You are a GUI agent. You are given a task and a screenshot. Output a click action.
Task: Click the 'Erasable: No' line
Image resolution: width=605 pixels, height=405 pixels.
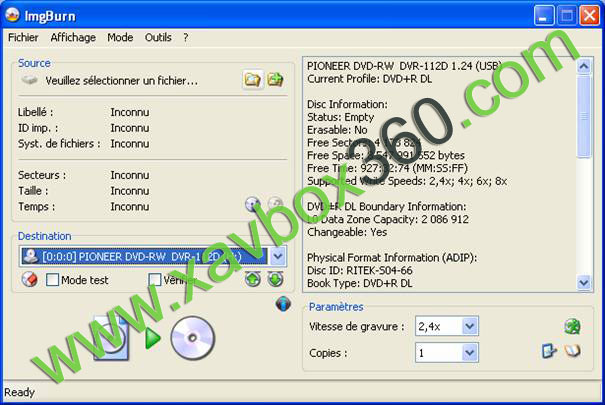point(337,130)
